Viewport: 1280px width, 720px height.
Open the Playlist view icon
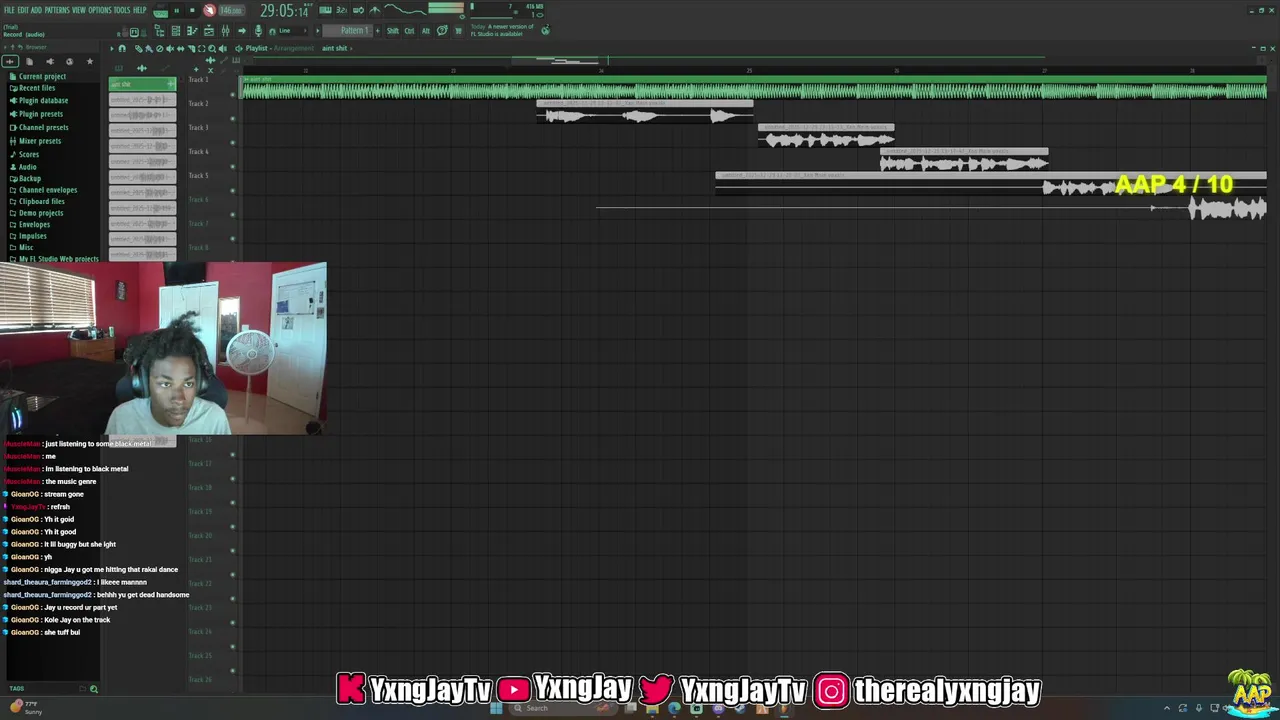click(209, 31)
